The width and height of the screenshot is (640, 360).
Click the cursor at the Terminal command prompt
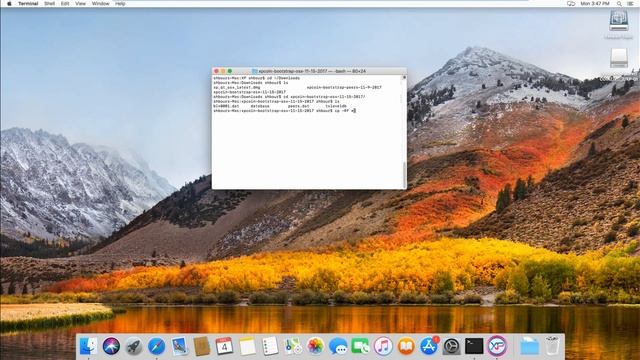(355, 111)
